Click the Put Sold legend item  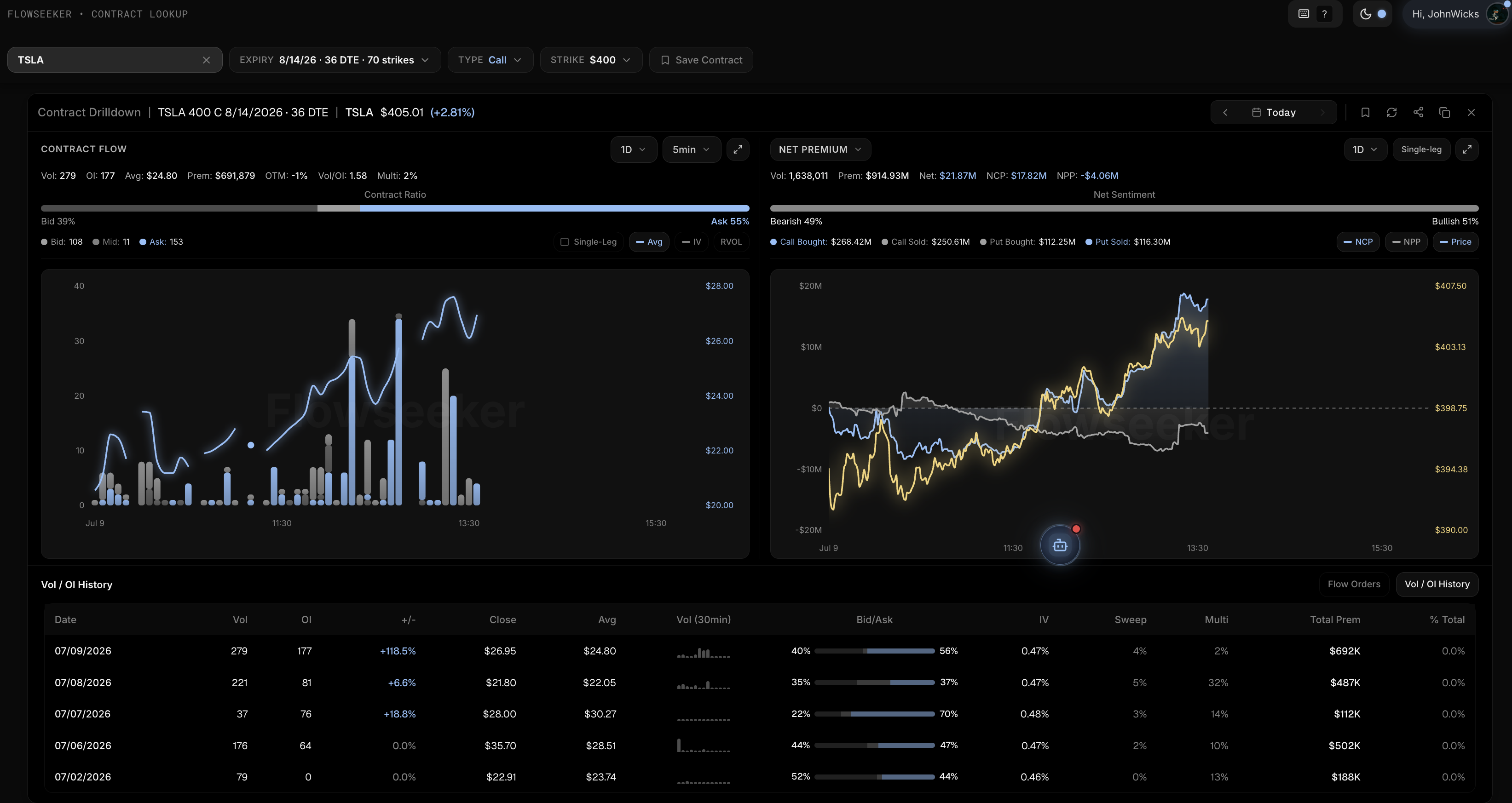(1128, 241)
